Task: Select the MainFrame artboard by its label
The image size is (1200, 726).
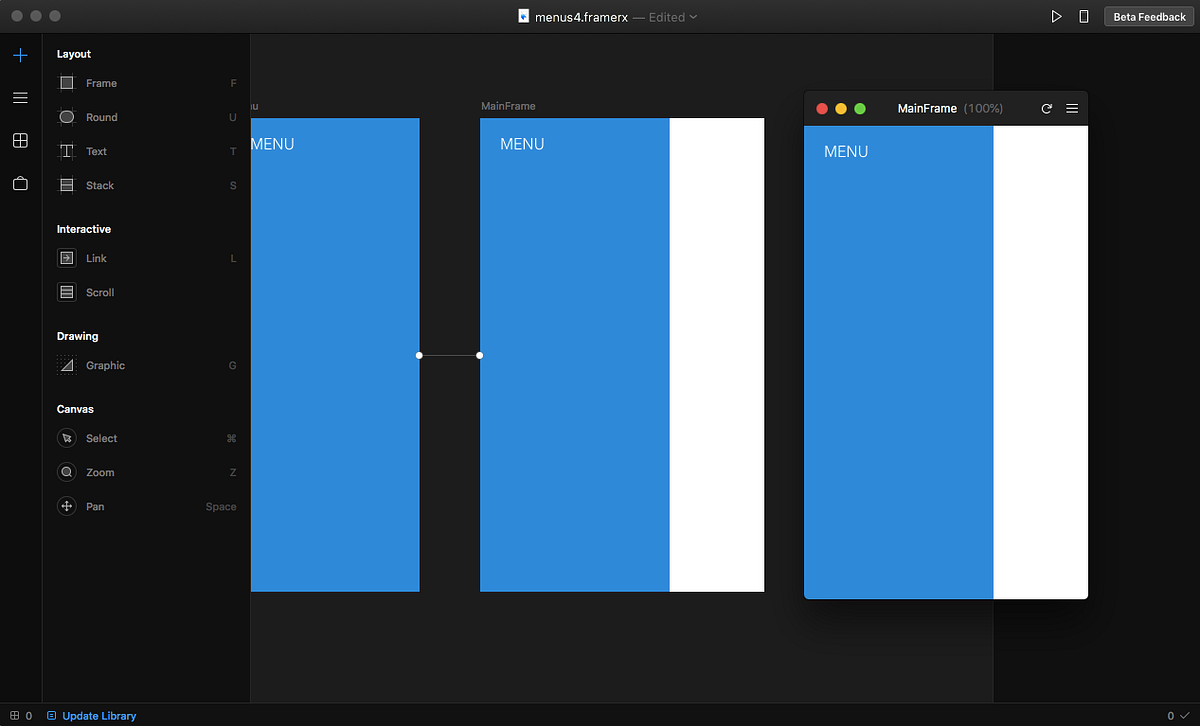Action: 507,105
